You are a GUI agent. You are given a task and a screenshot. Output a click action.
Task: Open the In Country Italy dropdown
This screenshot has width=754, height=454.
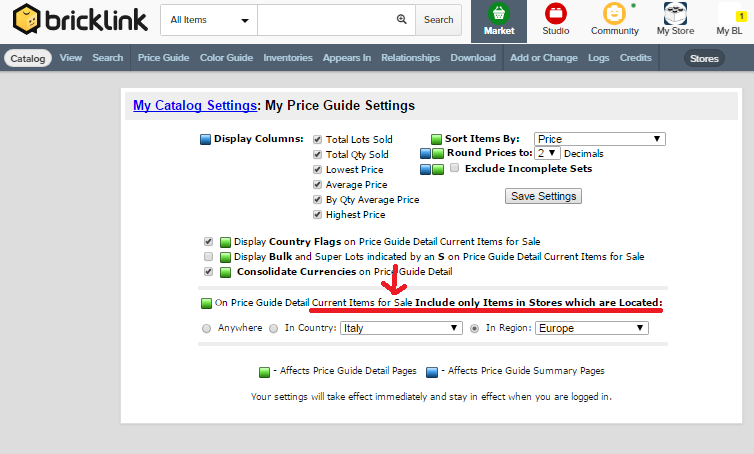(401, 328)
